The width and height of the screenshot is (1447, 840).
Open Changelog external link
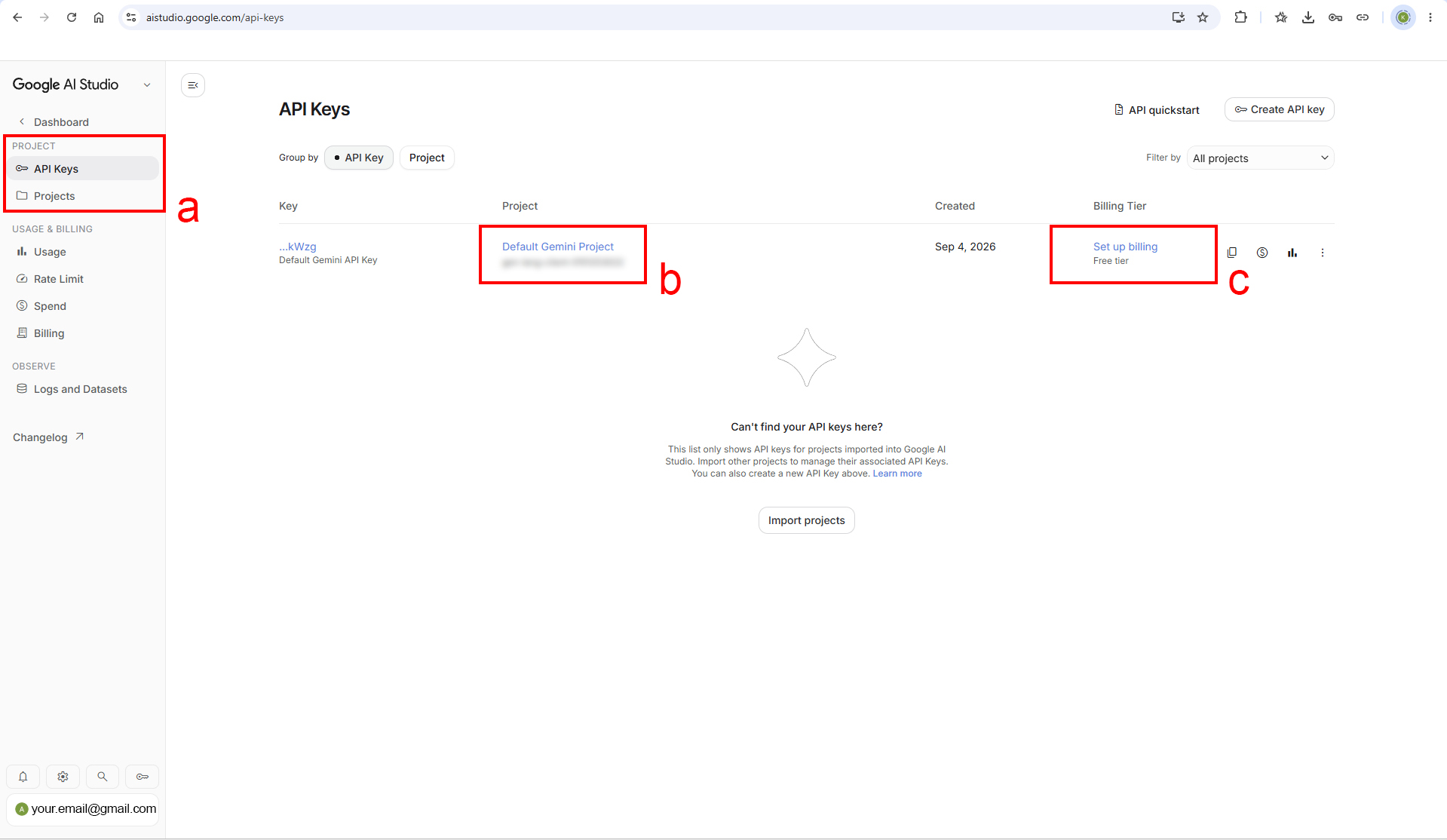point(48,437)
